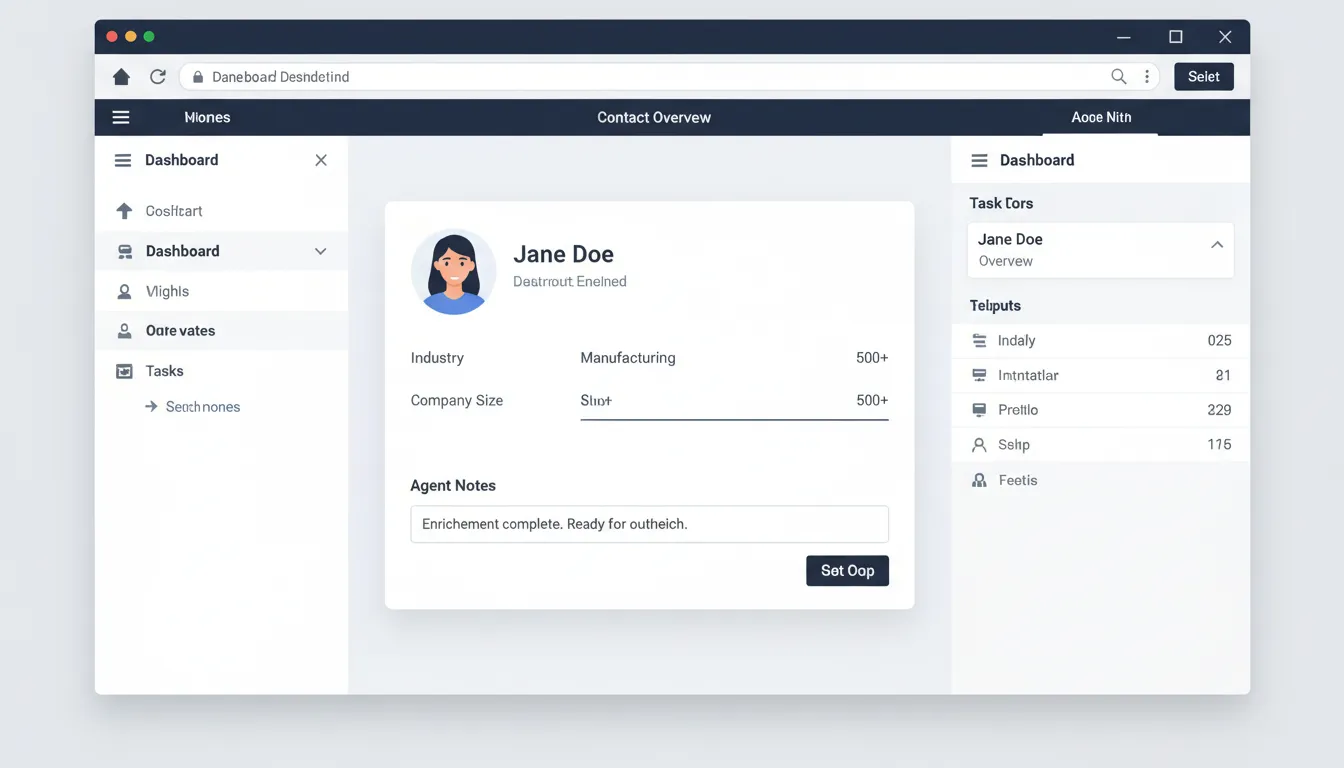
Task: Click the Feetis icon in the Teluputs list
Action: (x=978, y=479)
